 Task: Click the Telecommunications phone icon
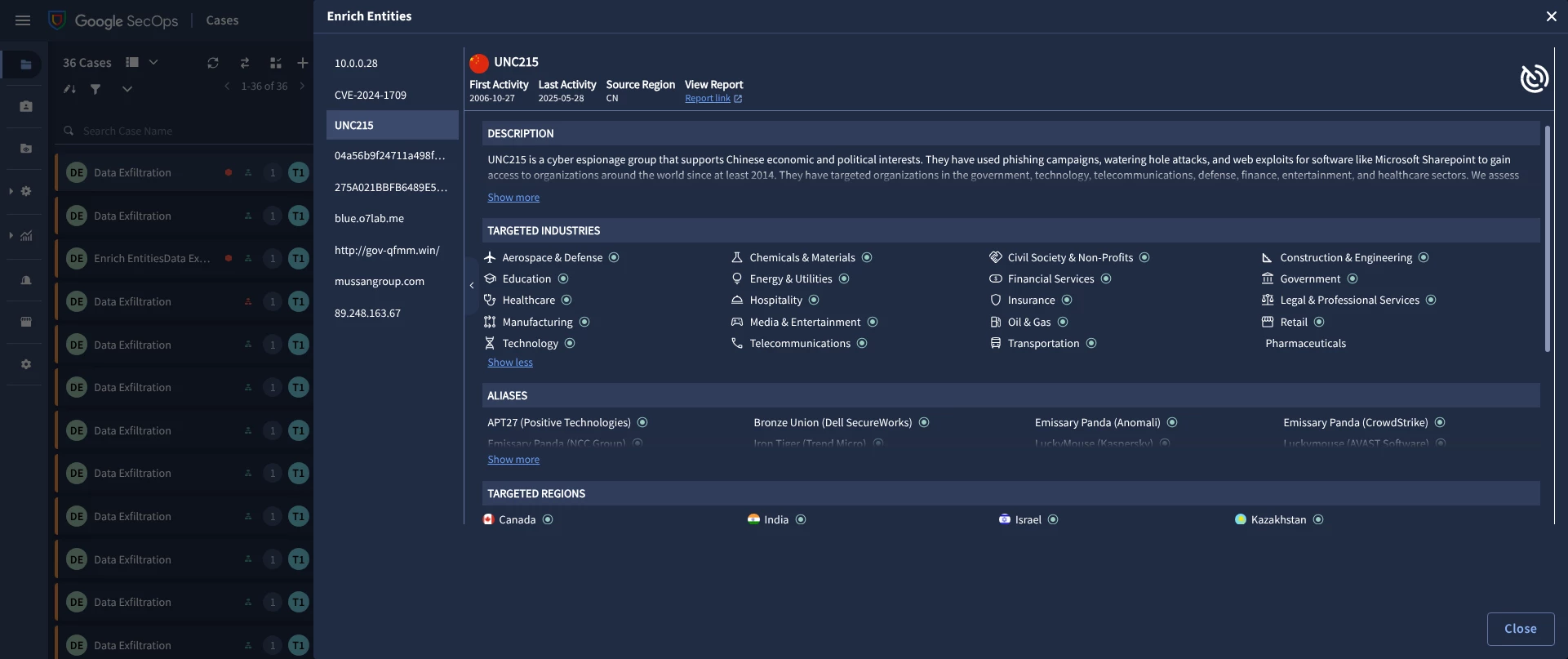(737, 343)
